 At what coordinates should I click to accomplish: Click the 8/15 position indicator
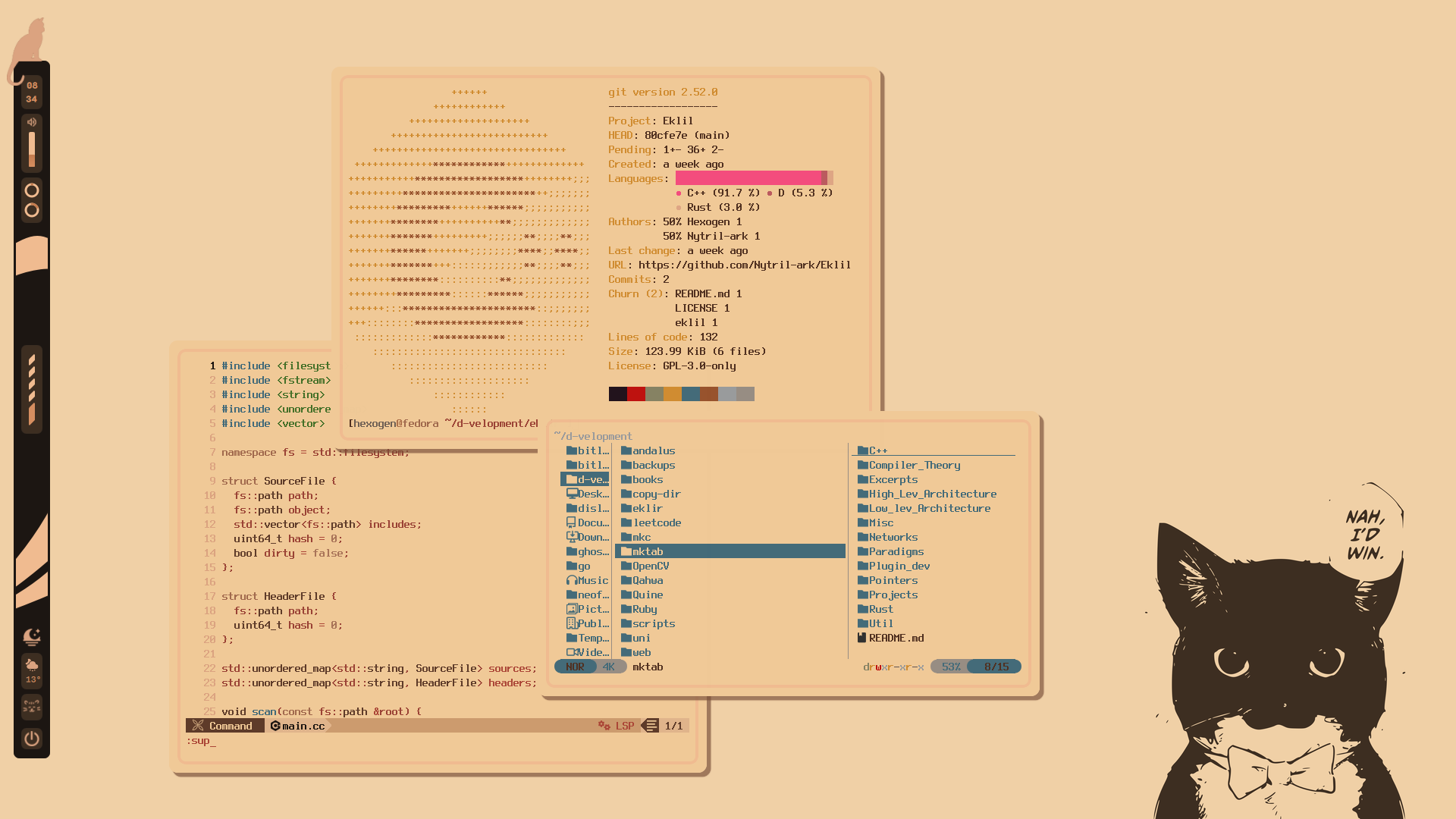tap(996, 667)
